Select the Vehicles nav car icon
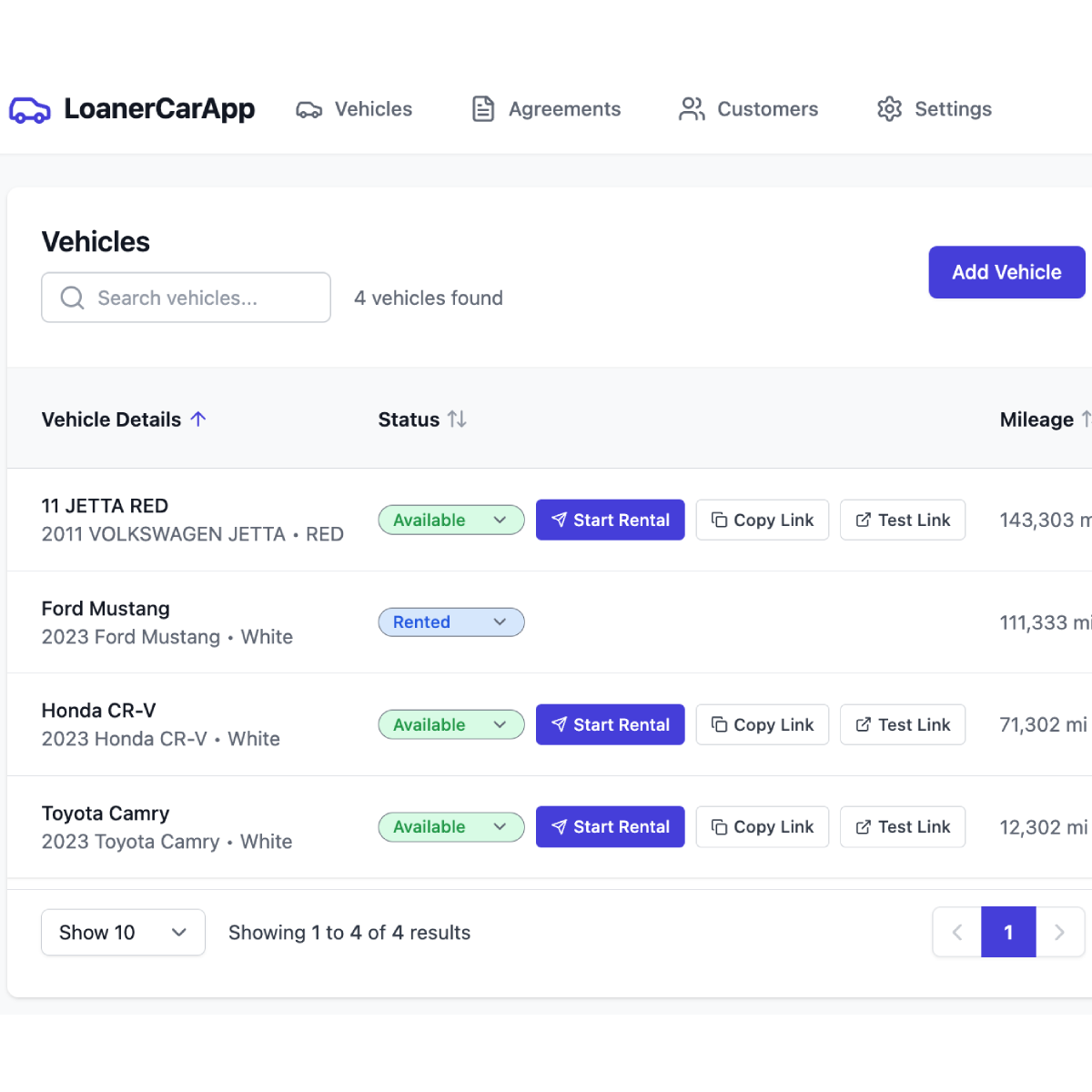The width and height of the screenshot is (1092, 1092). 309,109
